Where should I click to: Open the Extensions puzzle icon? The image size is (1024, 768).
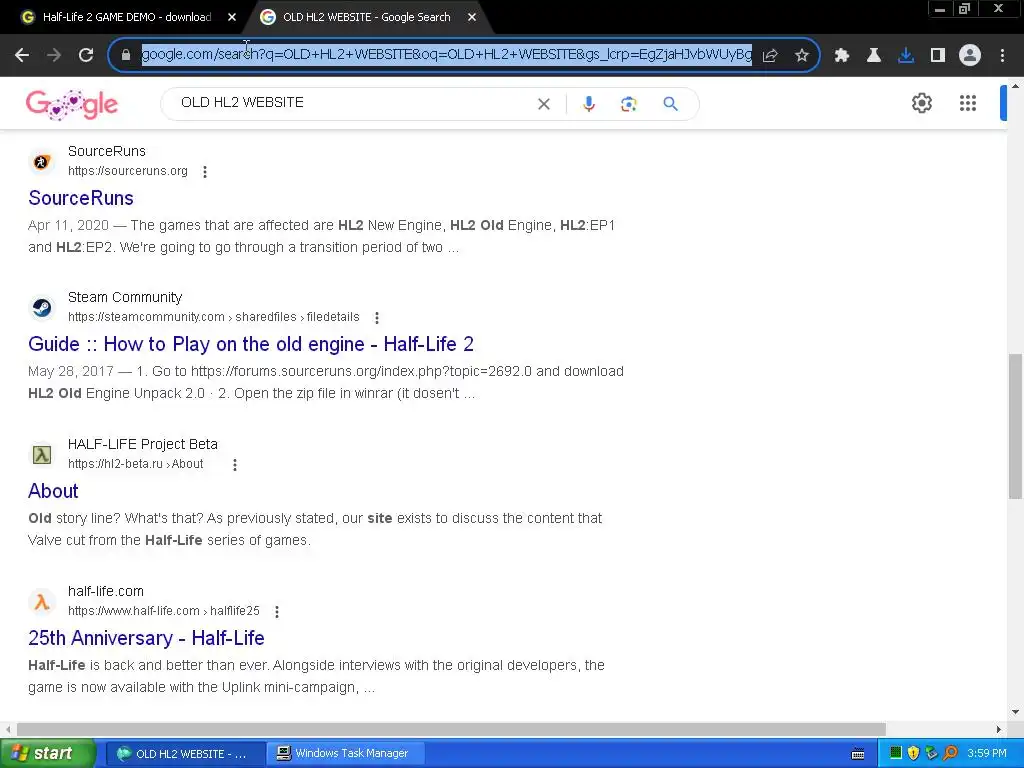842,56
